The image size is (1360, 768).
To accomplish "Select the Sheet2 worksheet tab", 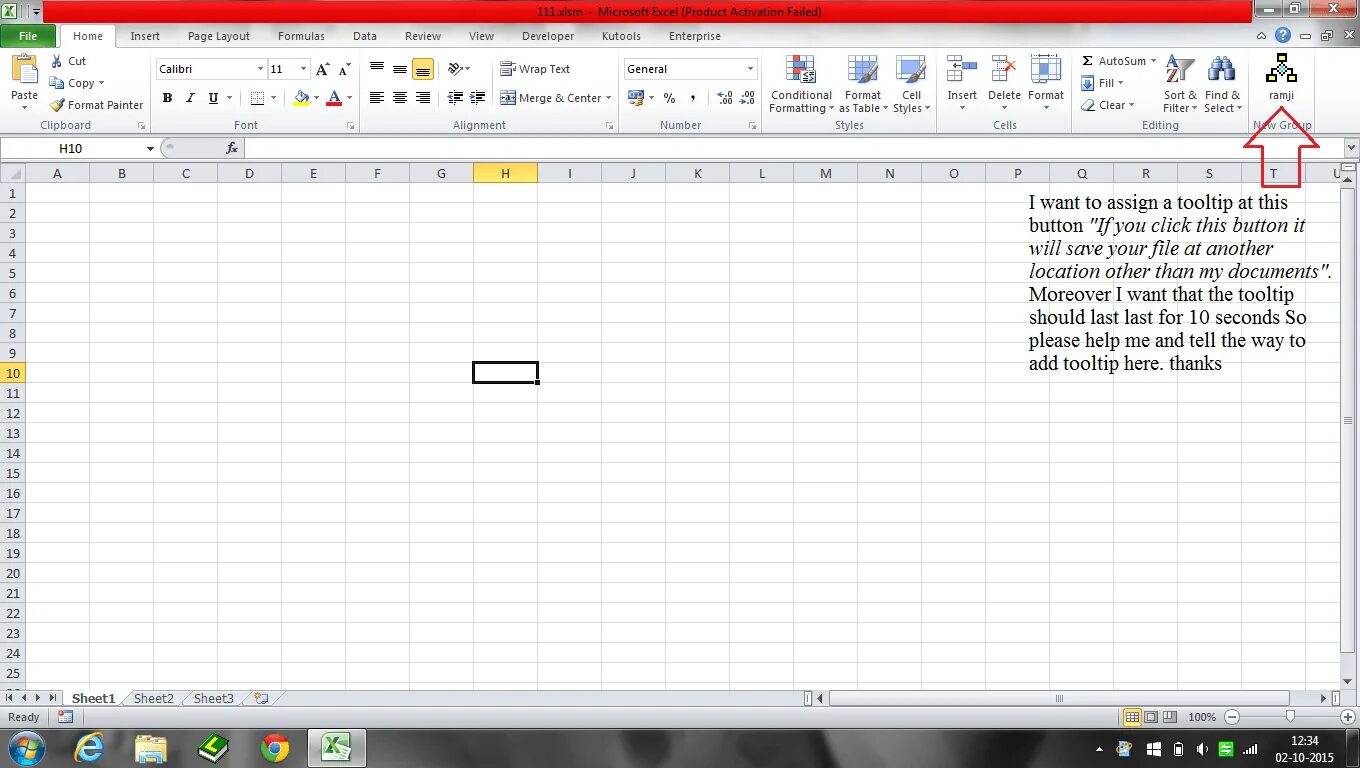I will pyautogui.click(x=154, y=698).
